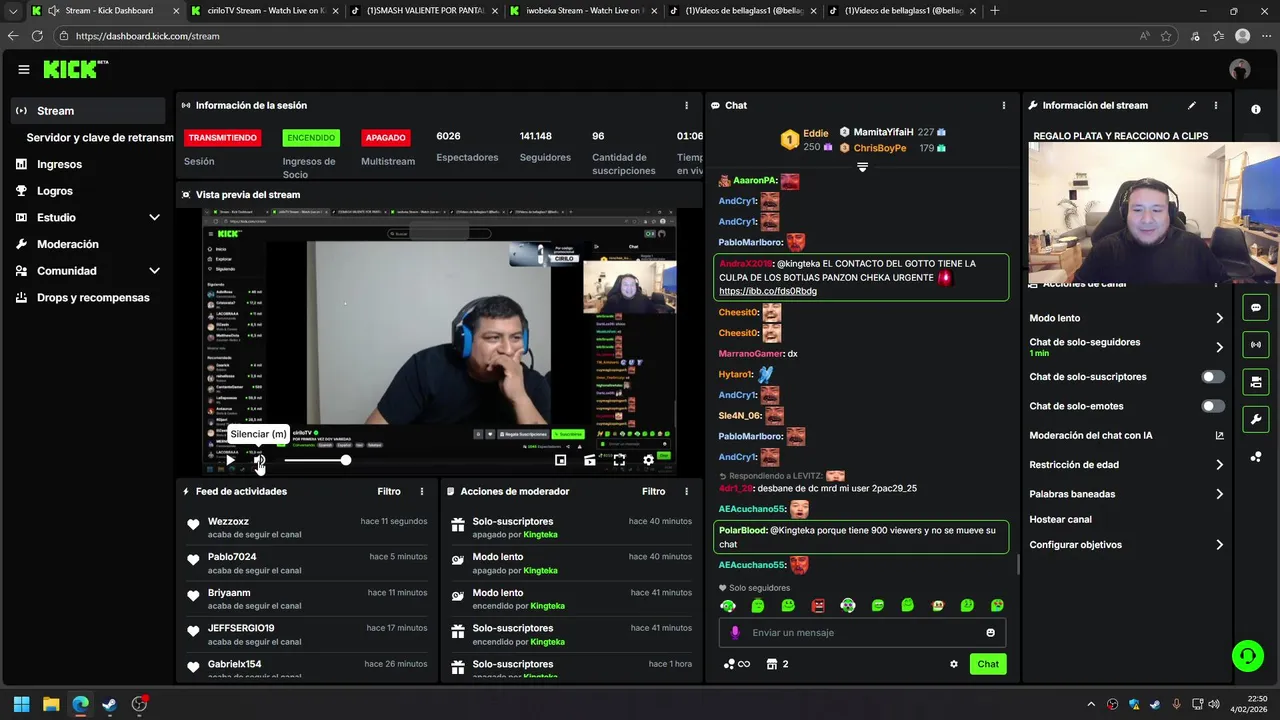This screenshot has width=1280, height=720.
Task: Switch to cirilioTV browser tab
Action: 263,11
